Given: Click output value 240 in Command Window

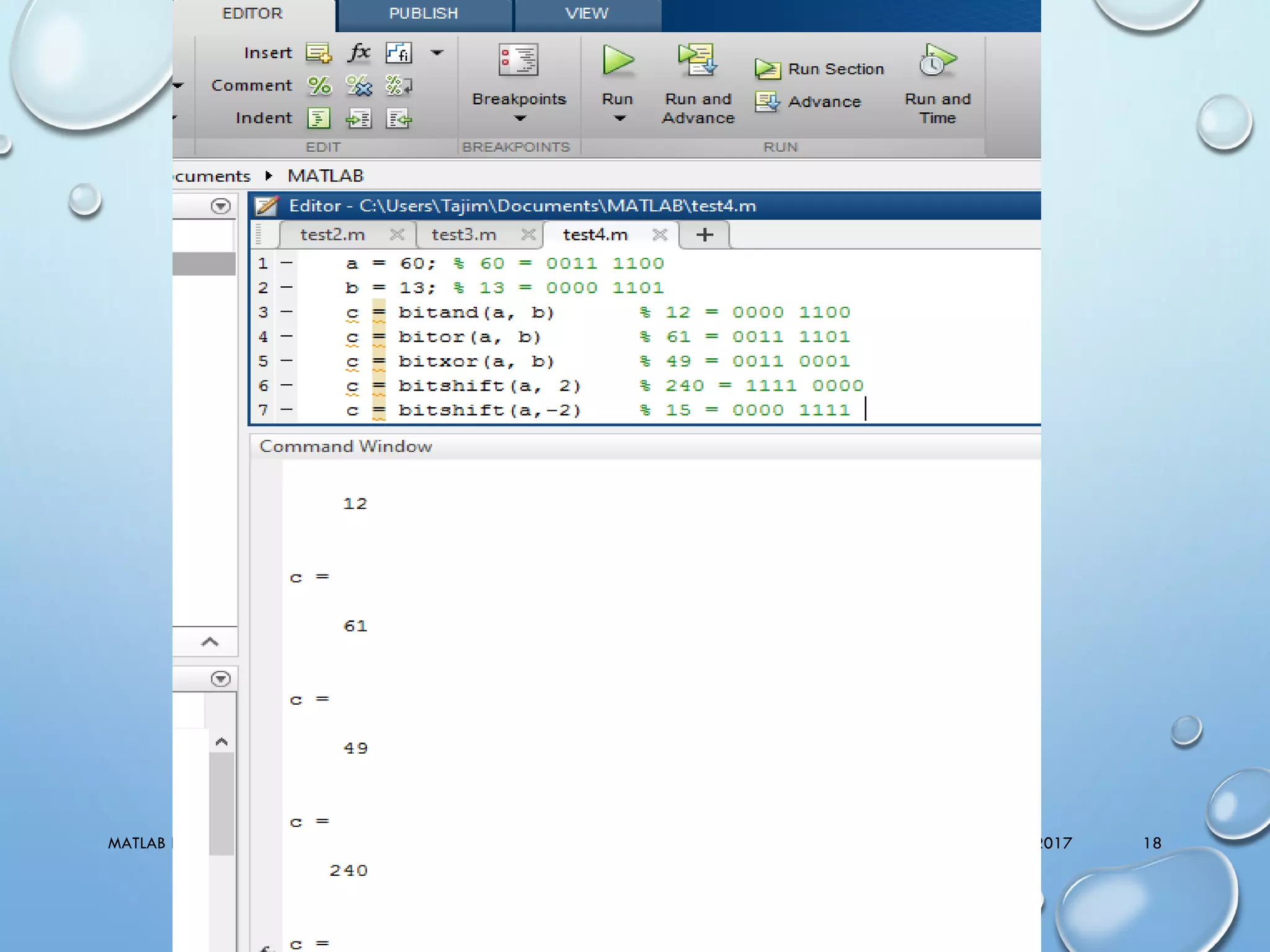Looking at the screenshot, I should point(349,871).
